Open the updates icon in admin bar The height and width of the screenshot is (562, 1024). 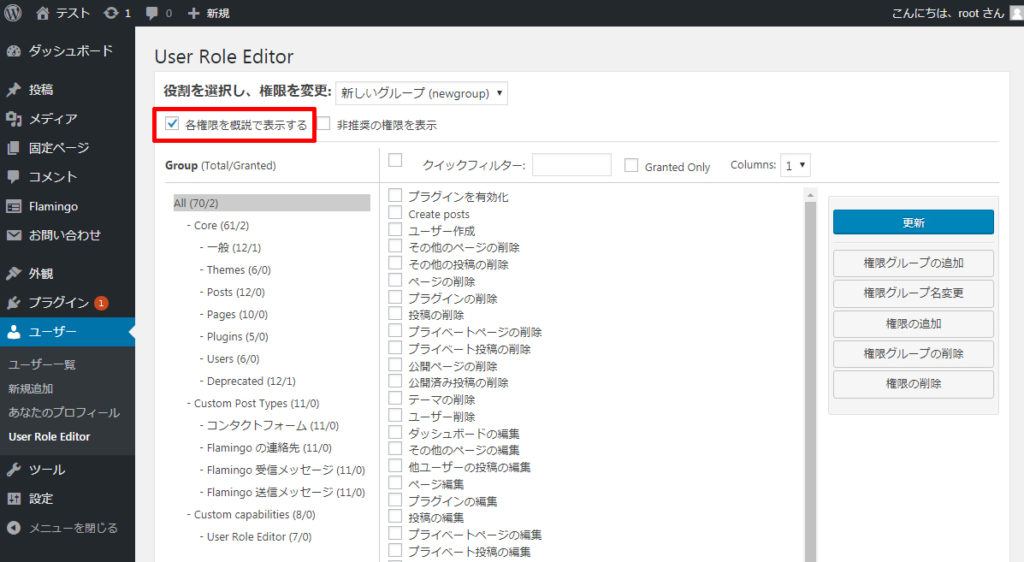pos(110,13)
